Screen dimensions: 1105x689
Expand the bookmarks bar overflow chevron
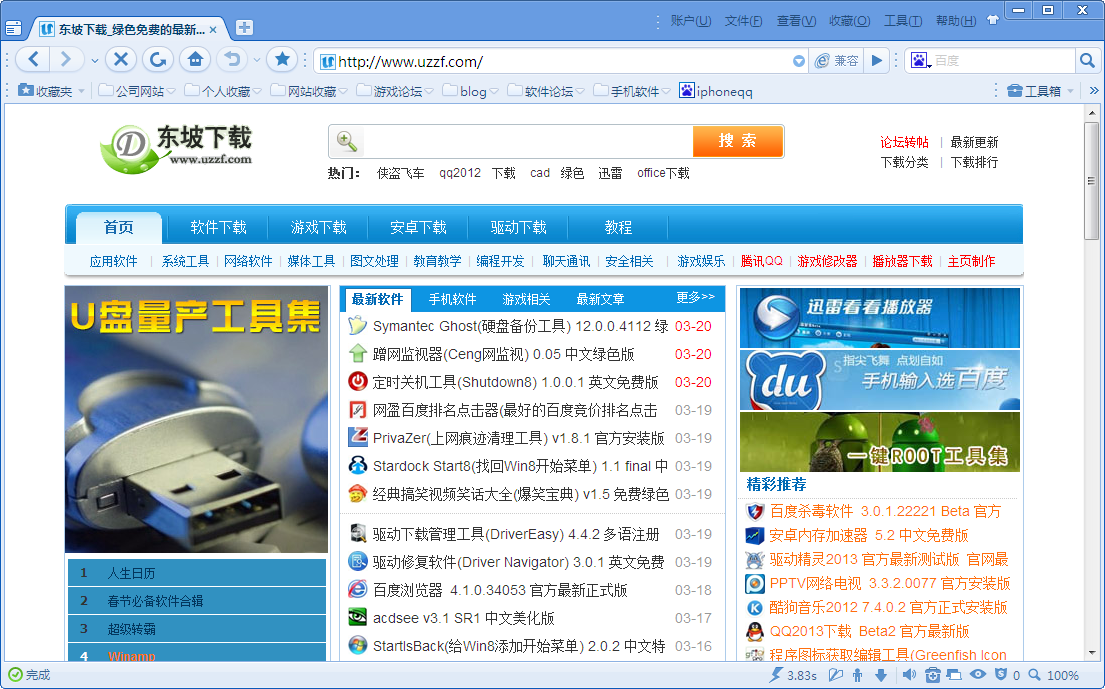(1093, 91)
